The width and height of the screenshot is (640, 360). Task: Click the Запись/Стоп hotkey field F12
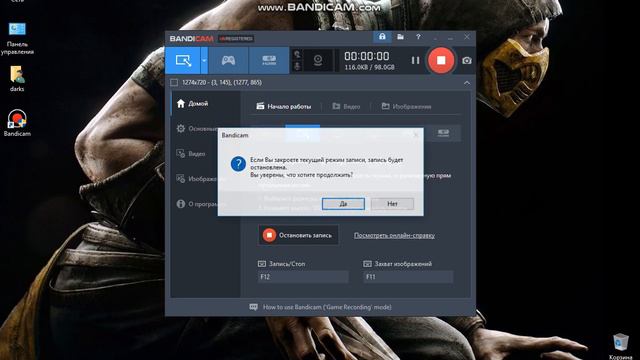pos(303,277)
